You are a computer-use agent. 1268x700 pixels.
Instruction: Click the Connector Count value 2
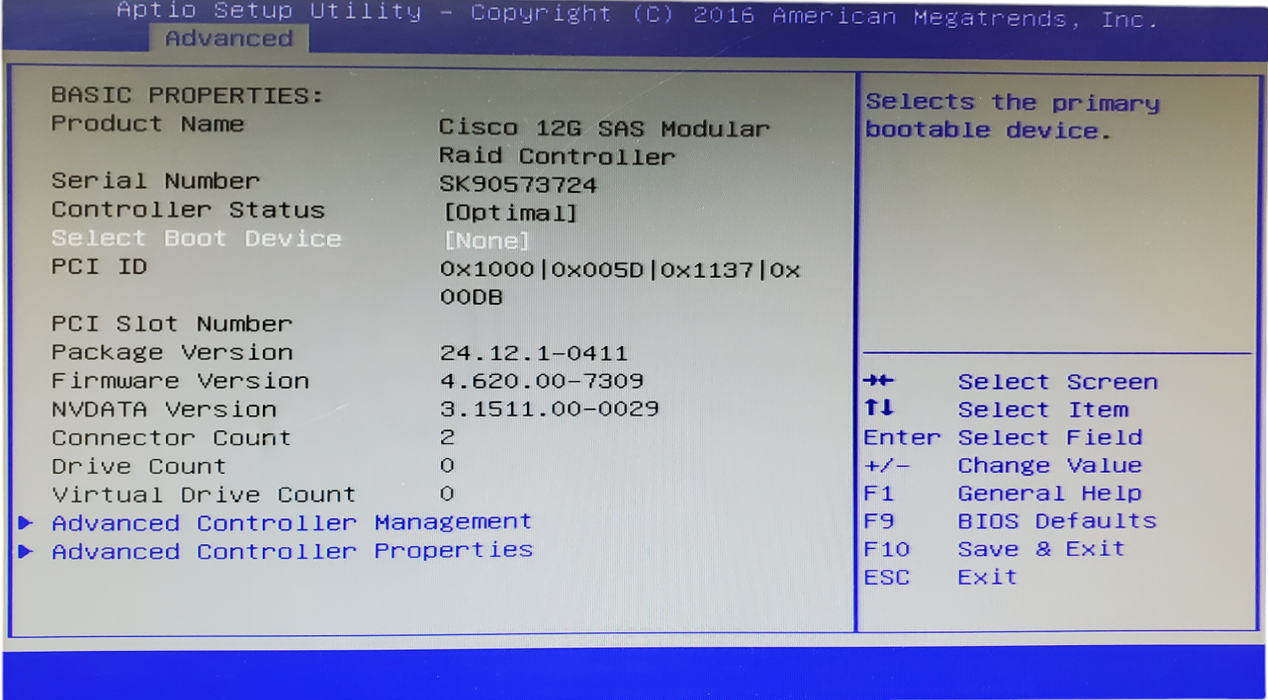pos(447,437)
